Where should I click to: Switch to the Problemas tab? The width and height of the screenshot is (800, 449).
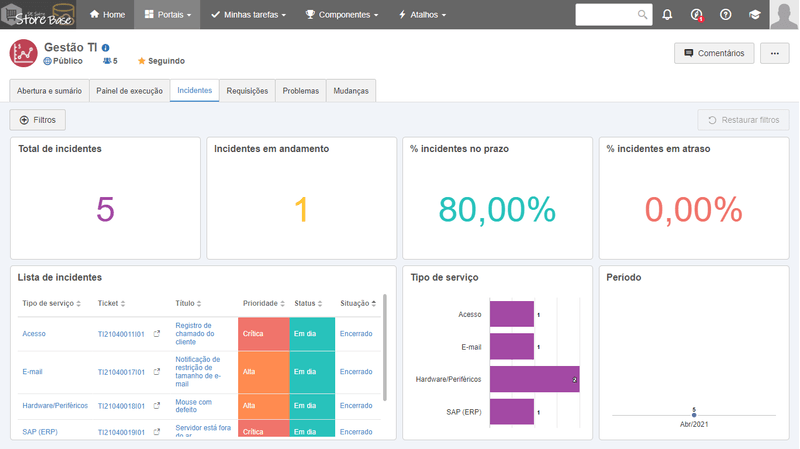coord(301,91)
